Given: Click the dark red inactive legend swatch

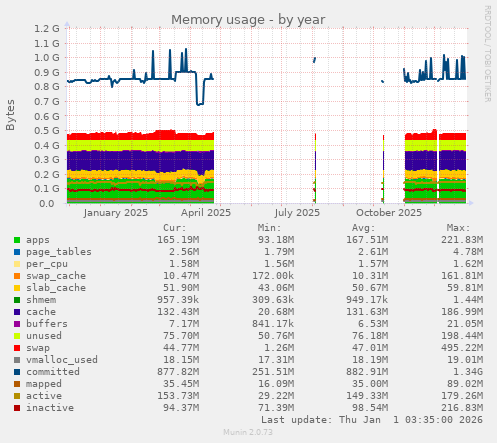Looking at the screenshot, I should (x=17, y=408).
